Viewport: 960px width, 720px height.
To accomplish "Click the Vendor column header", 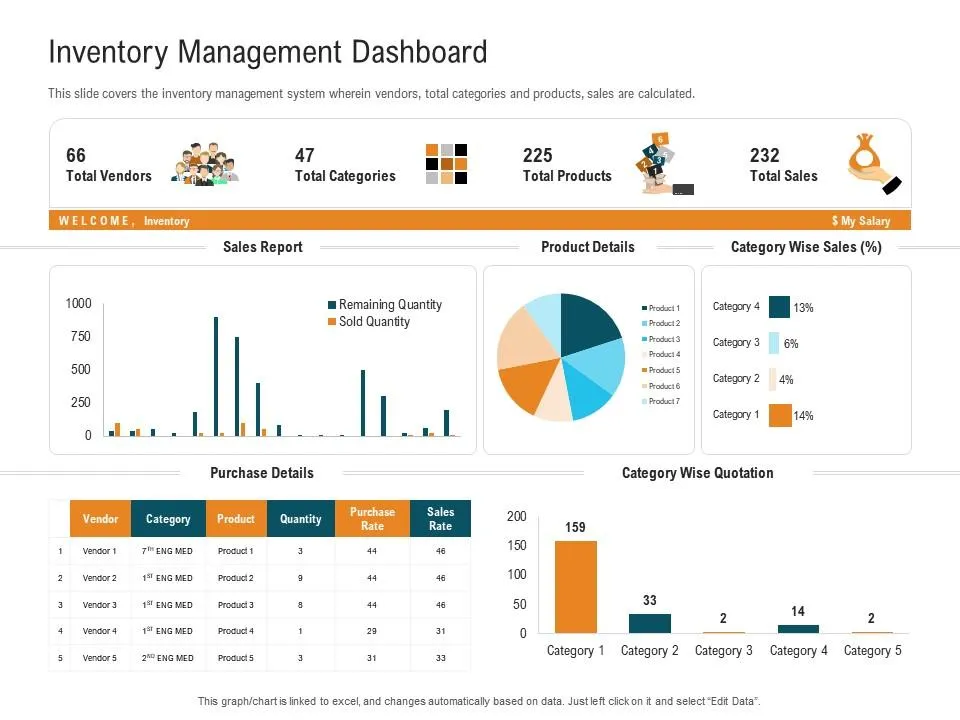I will click(x=100, y=519).
